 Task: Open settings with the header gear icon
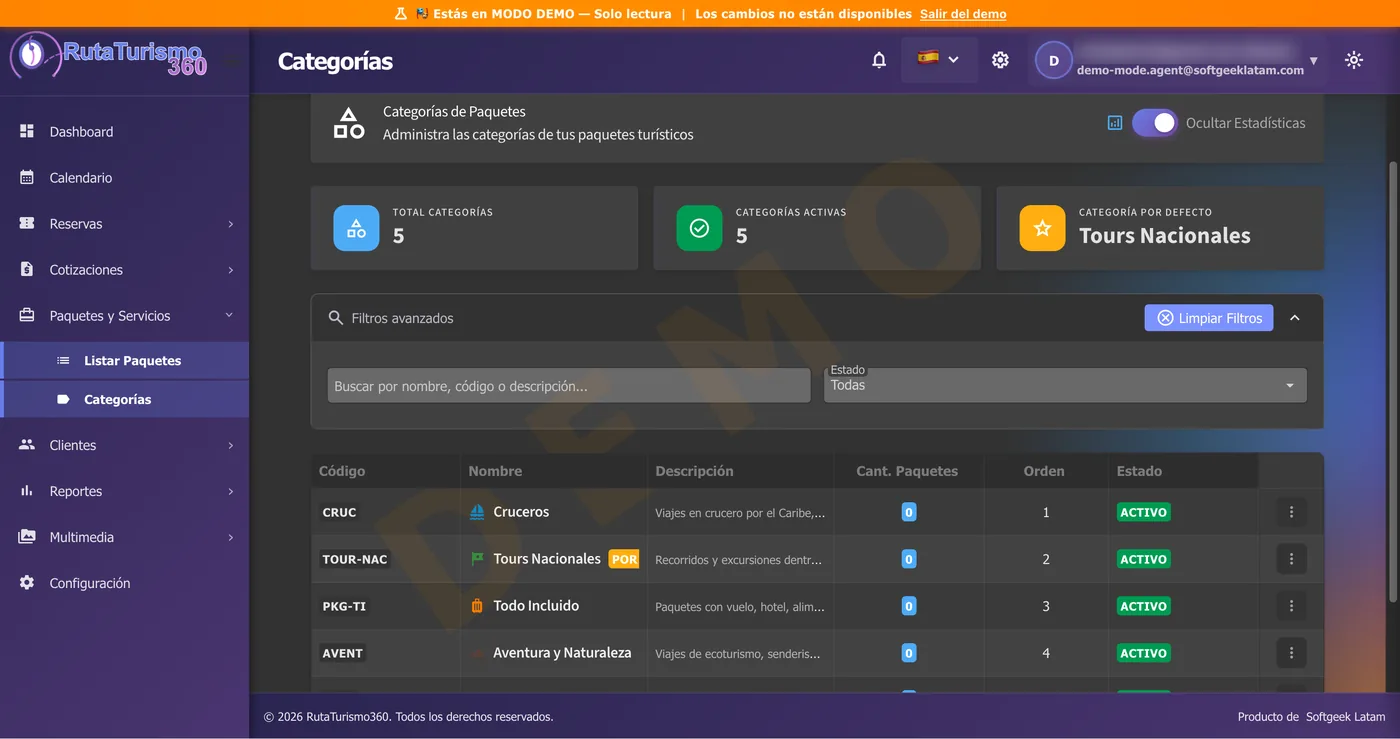point(1000,61)
